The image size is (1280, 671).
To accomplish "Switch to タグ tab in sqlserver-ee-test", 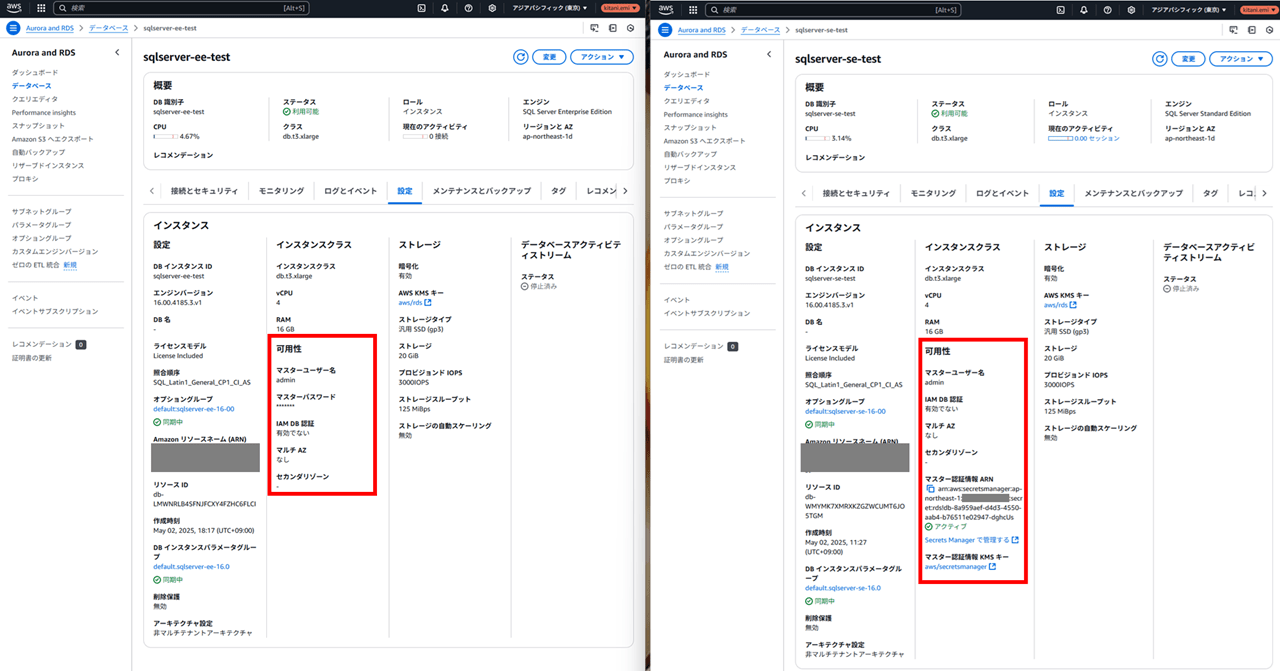I will 558,190.
